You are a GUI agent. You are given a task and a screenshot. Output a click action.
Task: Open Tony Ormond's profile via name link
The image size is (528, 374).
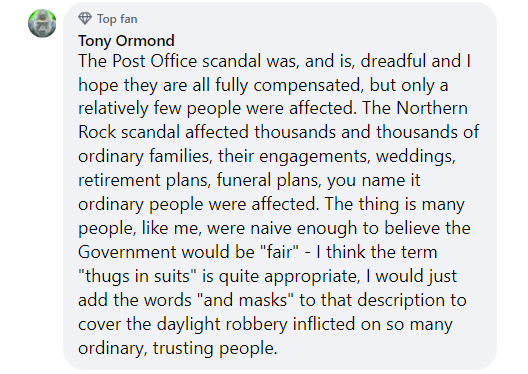pyautogui.click(x=126, y=41)
